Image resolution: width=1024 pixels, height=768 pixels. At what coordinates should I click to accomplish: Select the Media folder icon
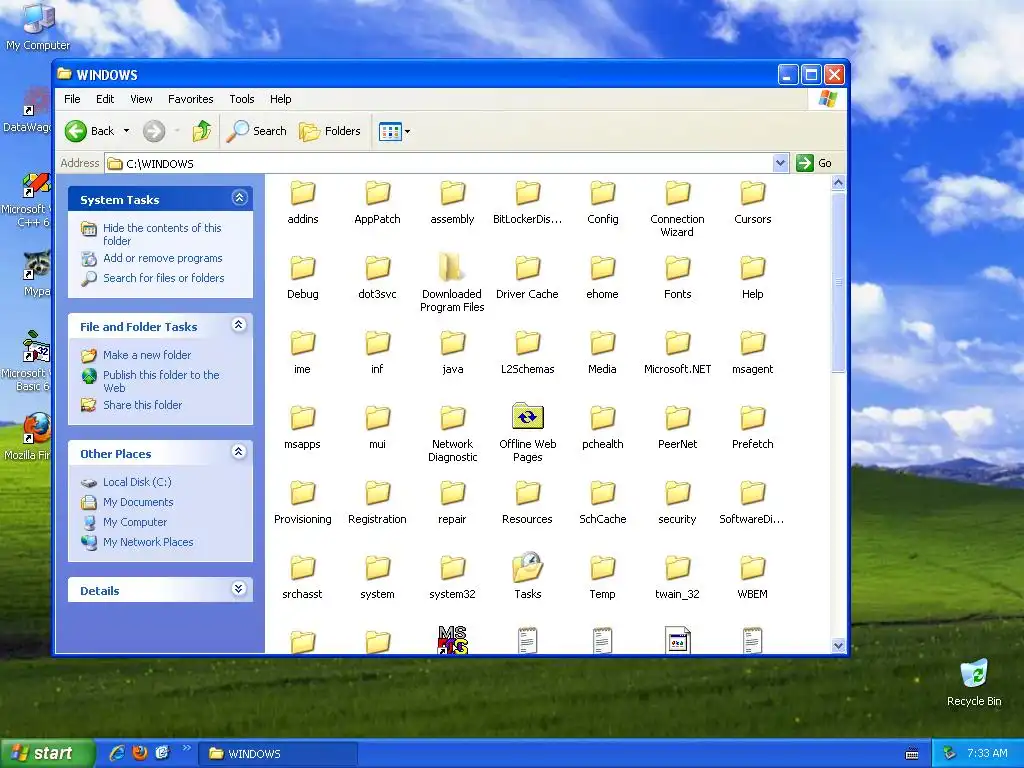[x=602, y=343]
